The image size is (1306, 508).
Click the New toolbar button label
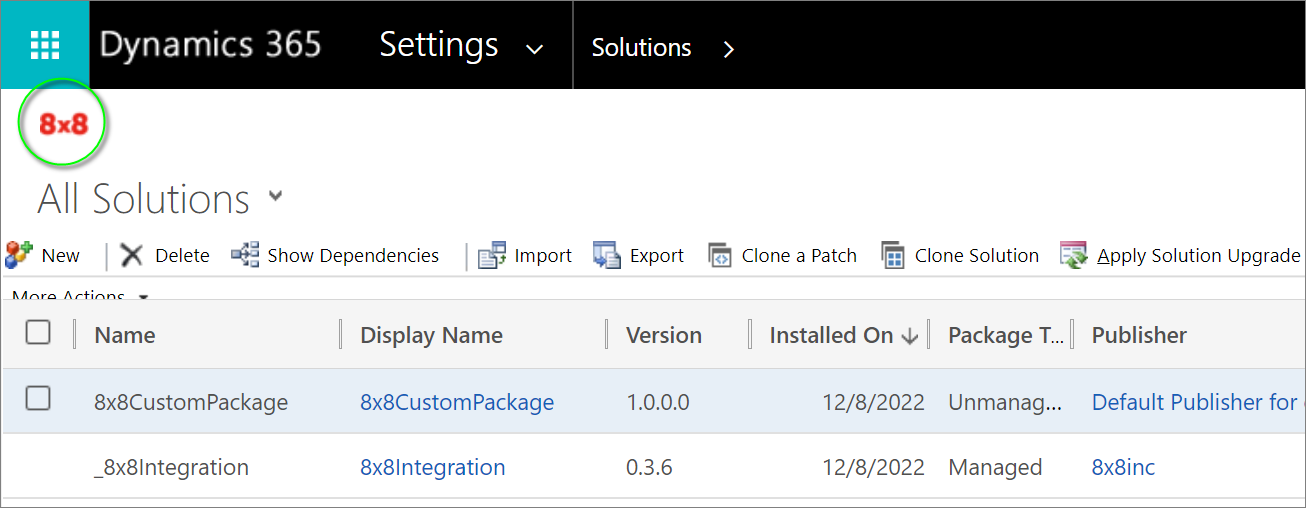(x=61, y=256)
